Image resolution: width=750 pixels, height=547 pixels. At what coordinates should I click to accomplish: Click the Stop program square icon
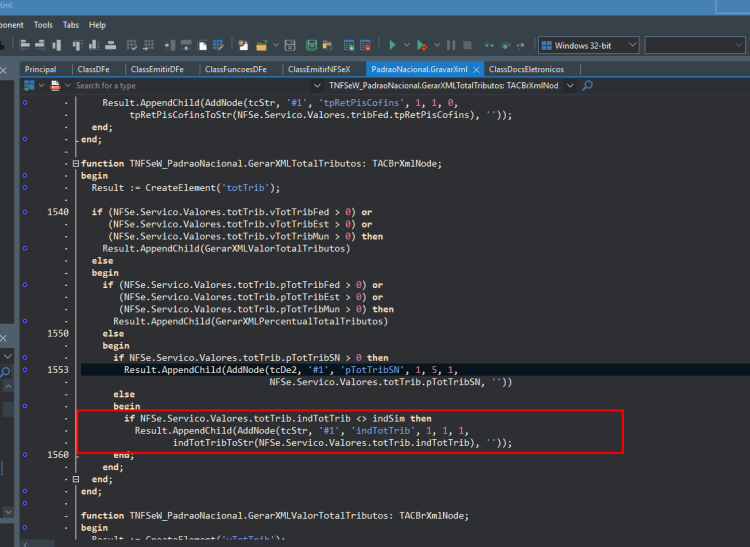pyautogui.click(x=467, y=45)
